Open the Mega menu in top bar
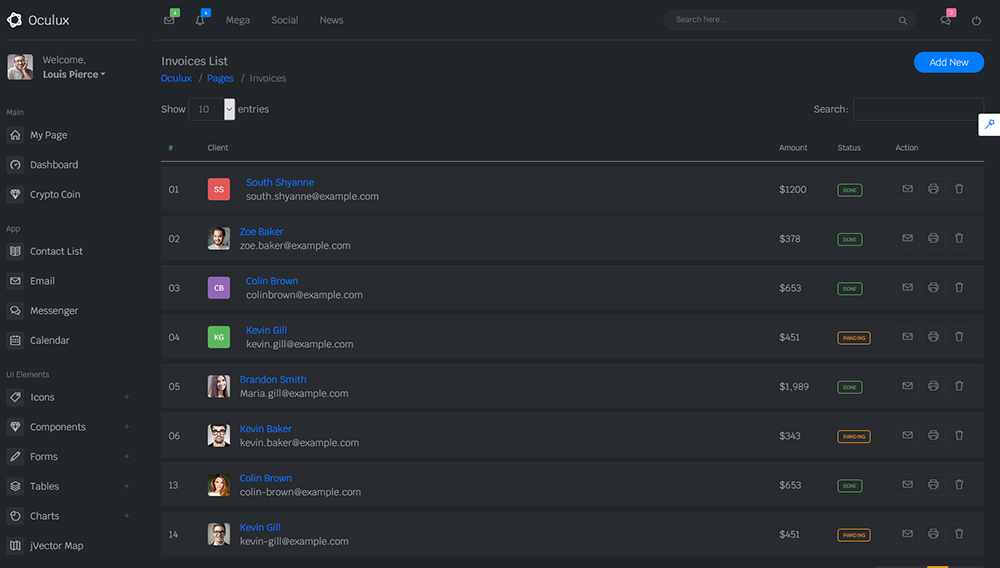 pyautogui.click(x=238, y=20)
